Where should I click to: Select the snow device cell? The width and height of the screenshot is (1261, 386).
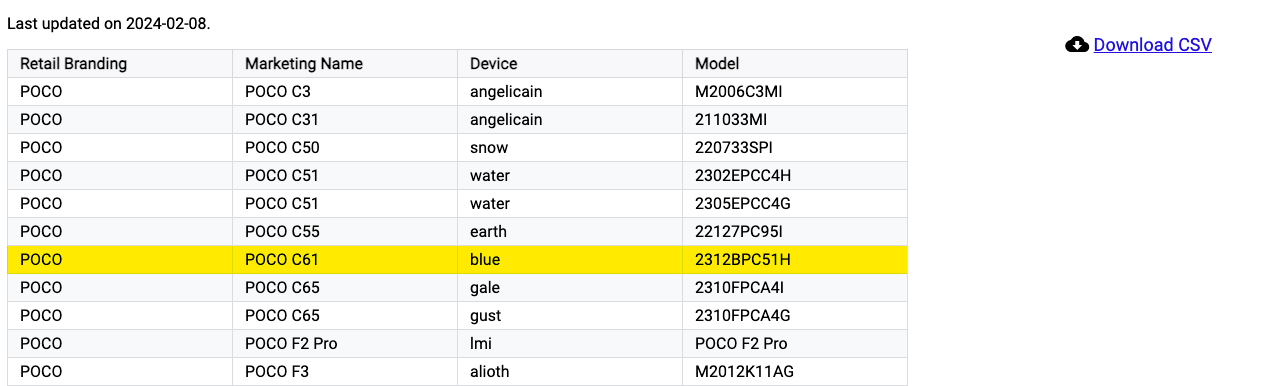570,148
